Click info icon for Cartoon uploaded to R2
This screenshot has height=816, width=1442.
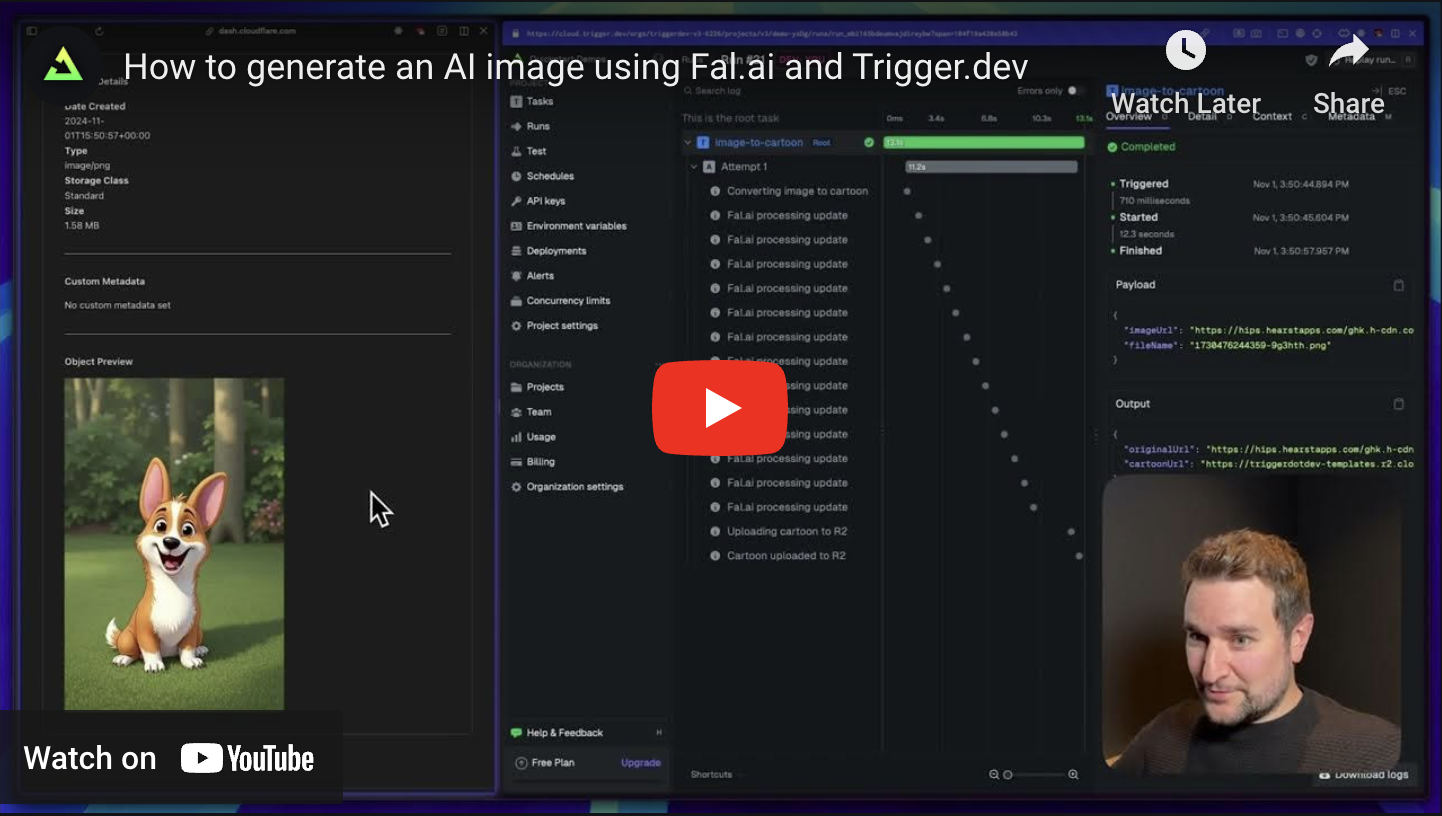coord(715,556)
